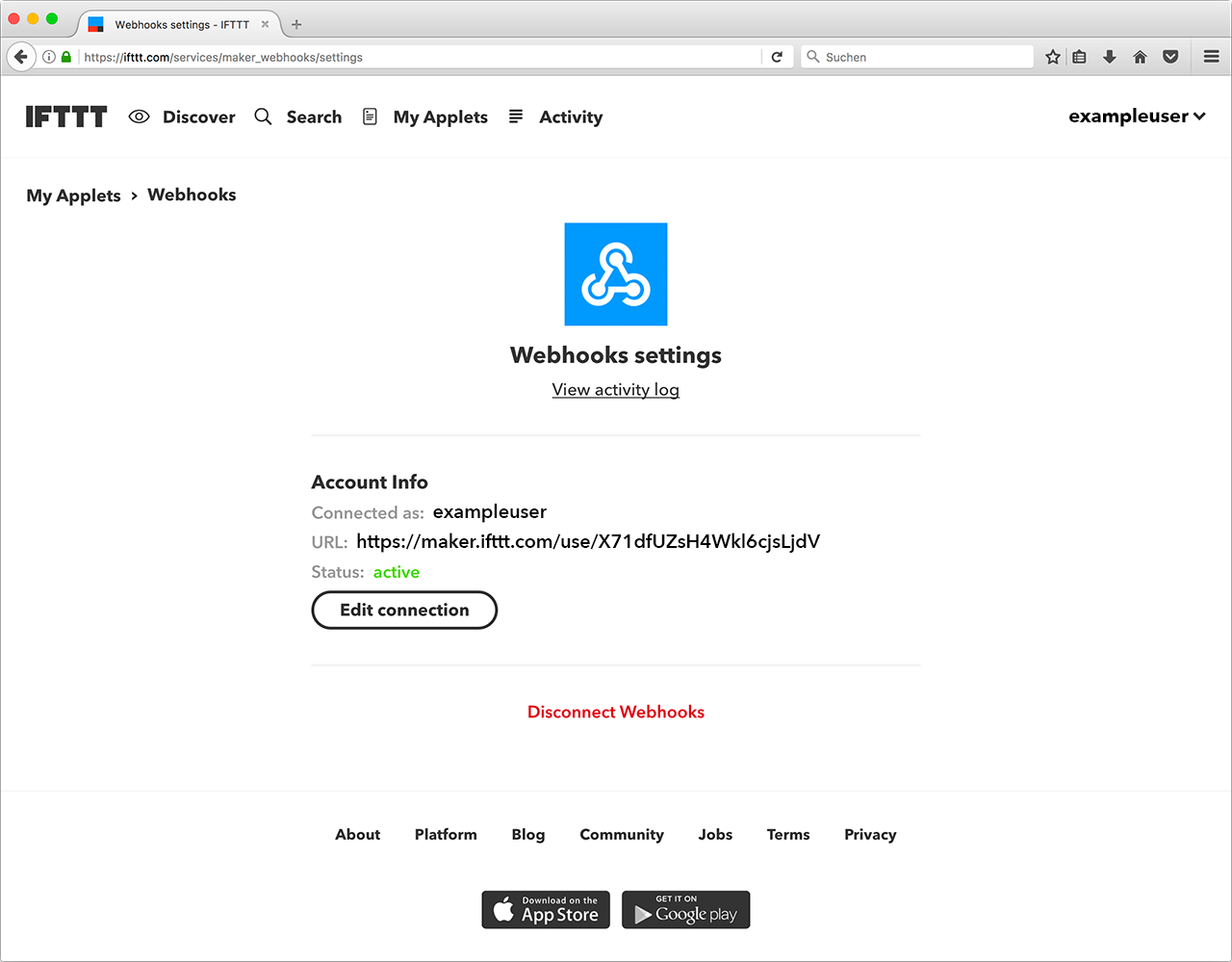Open the View activity log link
Image resolution: width=1232 pixels, height=962 pixels.
pos(615,389)
